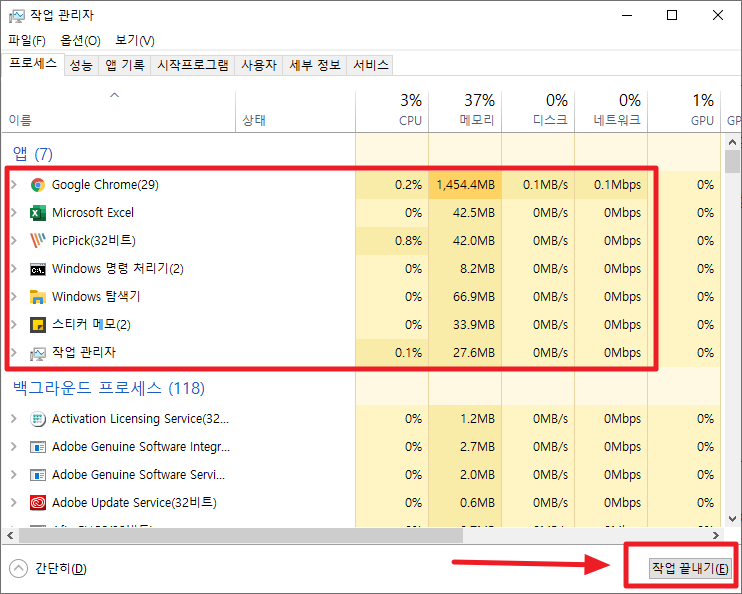Click the 백그라운드 프로세스 (118) group heading

click(109, 388)
